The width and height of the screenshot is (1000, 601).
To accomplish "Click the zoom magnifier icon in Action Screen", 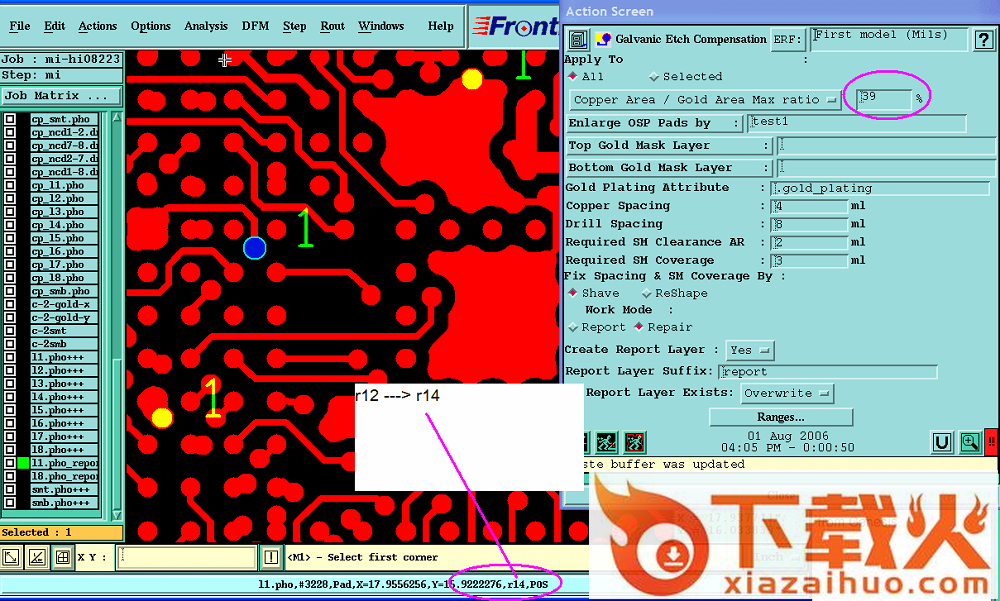I will (969, 442).
